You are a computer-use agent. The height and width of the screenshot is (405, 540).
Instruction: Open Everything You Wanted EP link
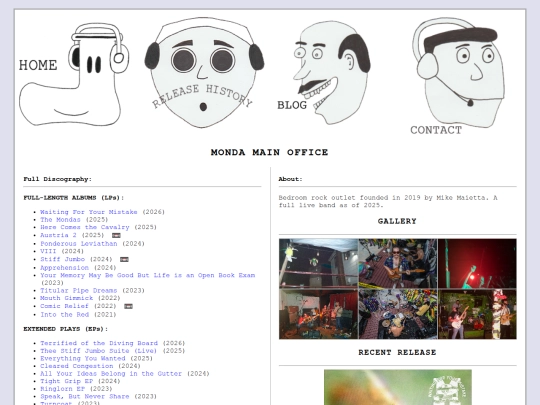[83, 358]
